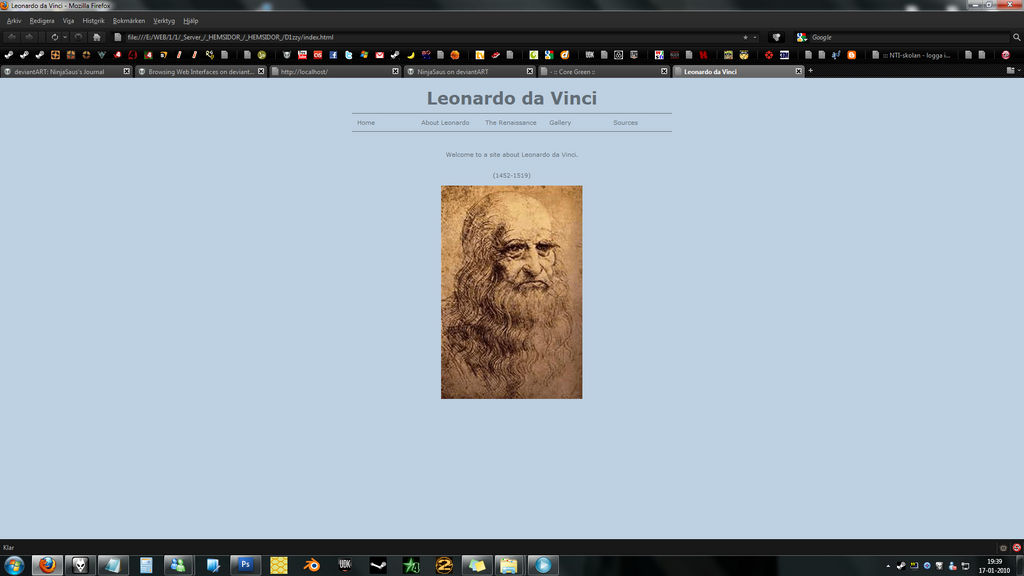Open the alien head taskbar icon

tap(80, 565)
